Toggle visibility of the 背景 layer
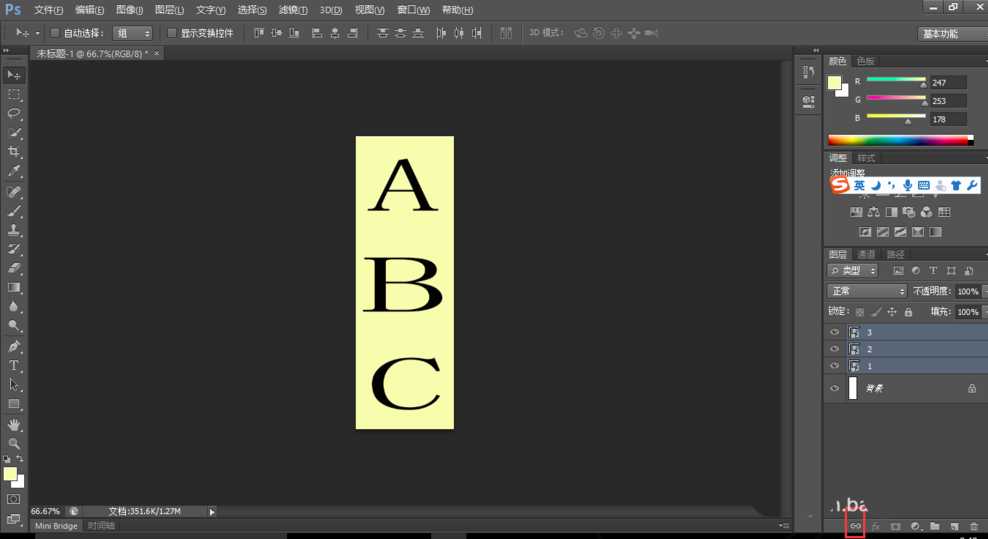Viewport: 988px width, 539px height. click(x=835, y=388)
